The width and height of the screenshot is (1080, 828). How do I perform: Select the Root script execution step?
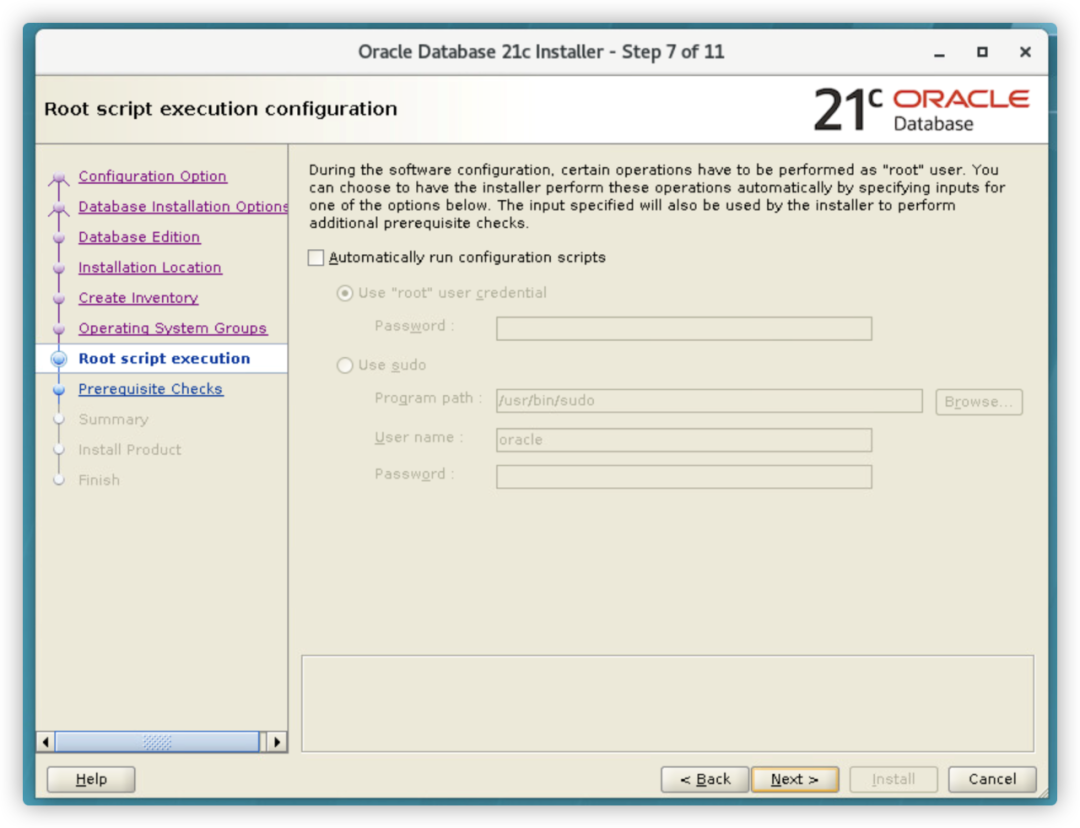164,358
